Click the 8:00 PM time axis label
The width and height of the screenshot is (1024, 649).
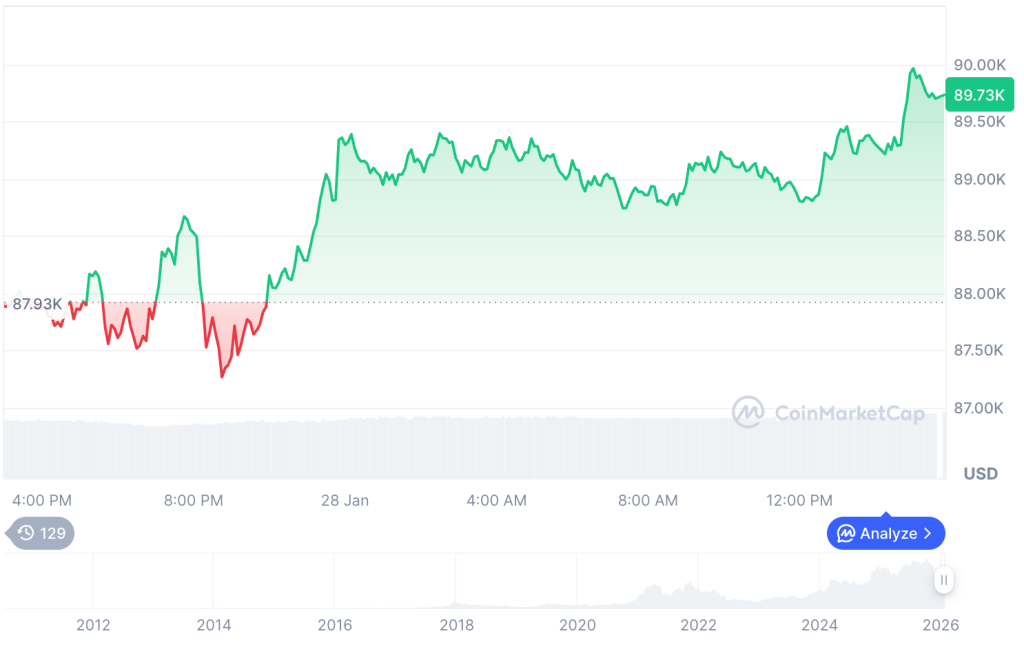(x=194, y=500)
